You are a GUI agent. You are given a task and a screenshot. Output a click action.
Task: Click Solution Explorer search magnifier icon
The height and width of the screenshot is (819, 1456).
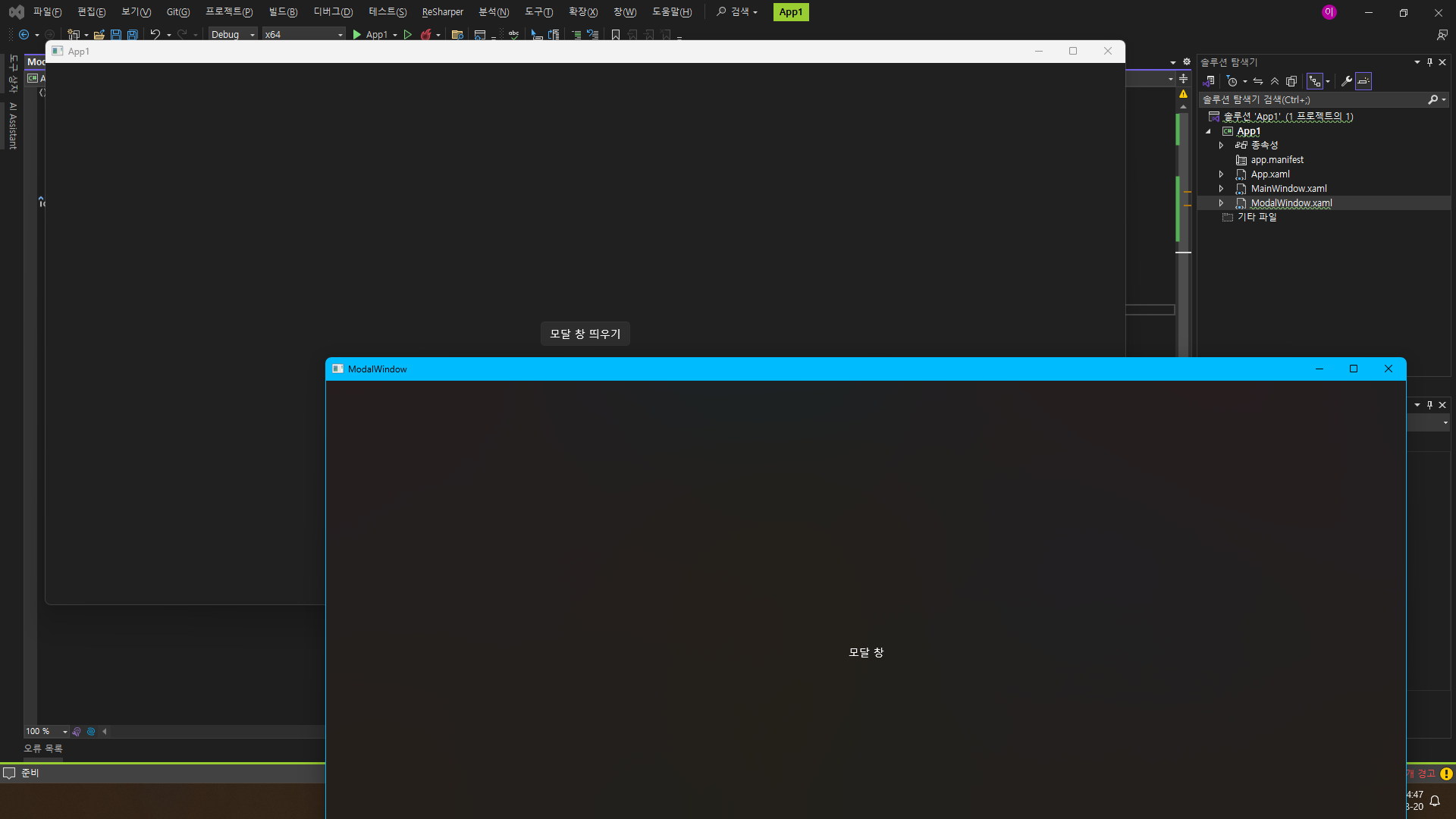click(x=1432, y=100)
